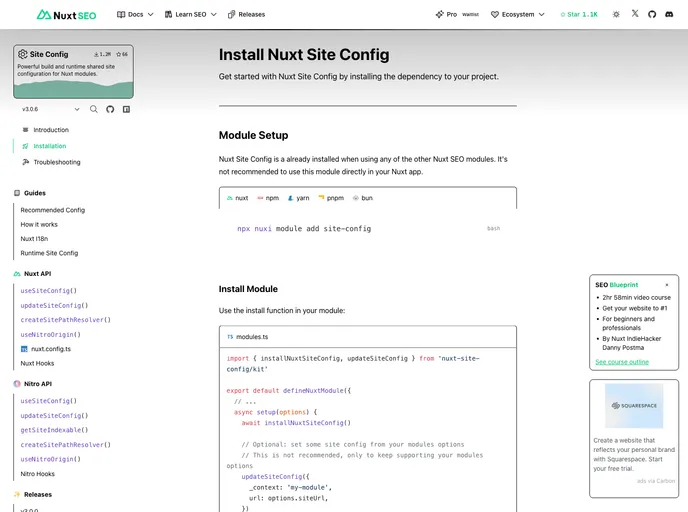688x512 pixels.
Task: Open the sidebar GitHub repository icon
Action: (x=110, y=109)
